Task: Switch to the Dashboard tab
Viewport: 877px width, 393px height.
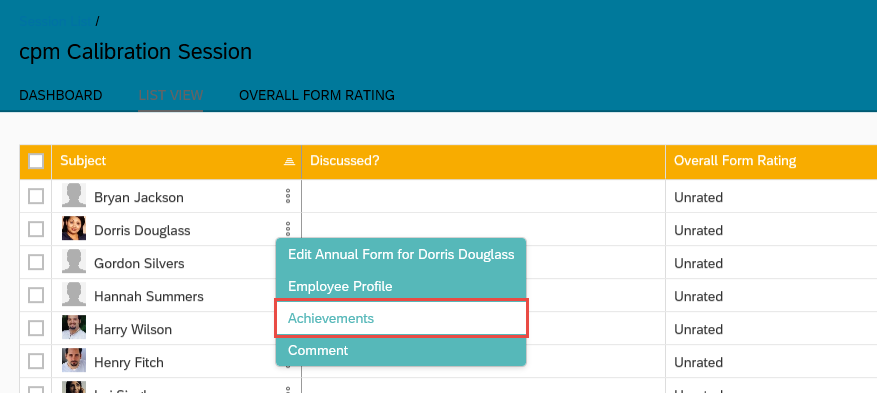Action: tap(60, 96)
